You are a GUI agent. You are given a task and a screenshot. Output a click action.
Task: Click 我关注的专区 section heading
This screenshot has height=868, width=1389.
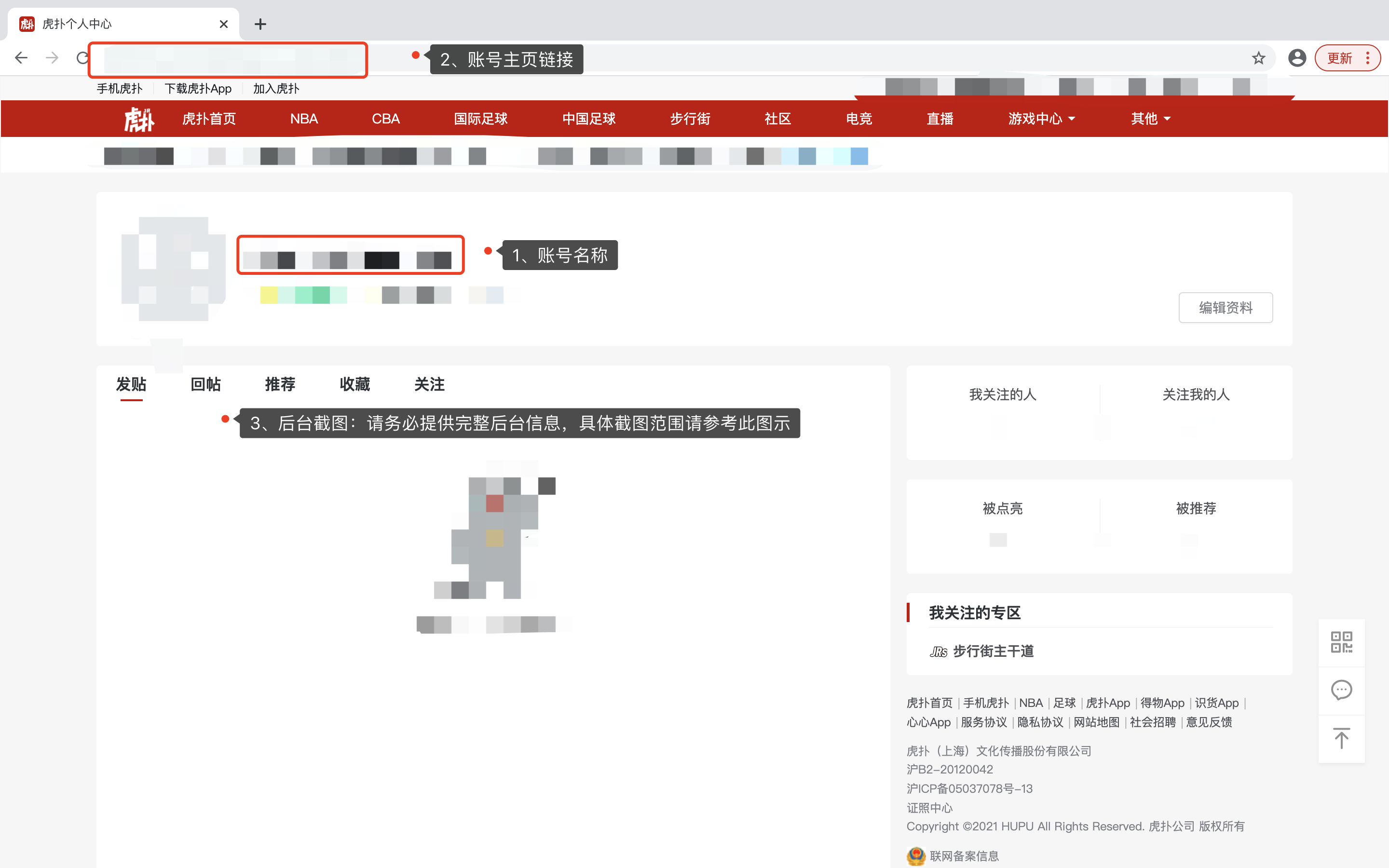[975, 612]
